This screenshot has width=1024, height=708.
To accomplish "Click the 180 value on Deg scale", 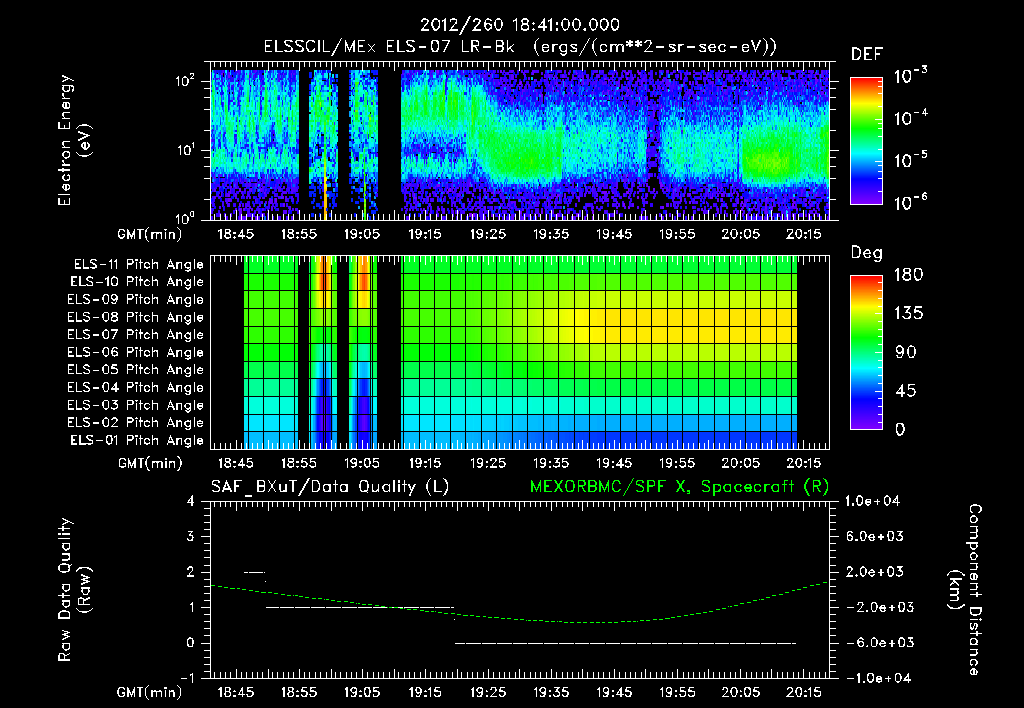I will 908,275.
